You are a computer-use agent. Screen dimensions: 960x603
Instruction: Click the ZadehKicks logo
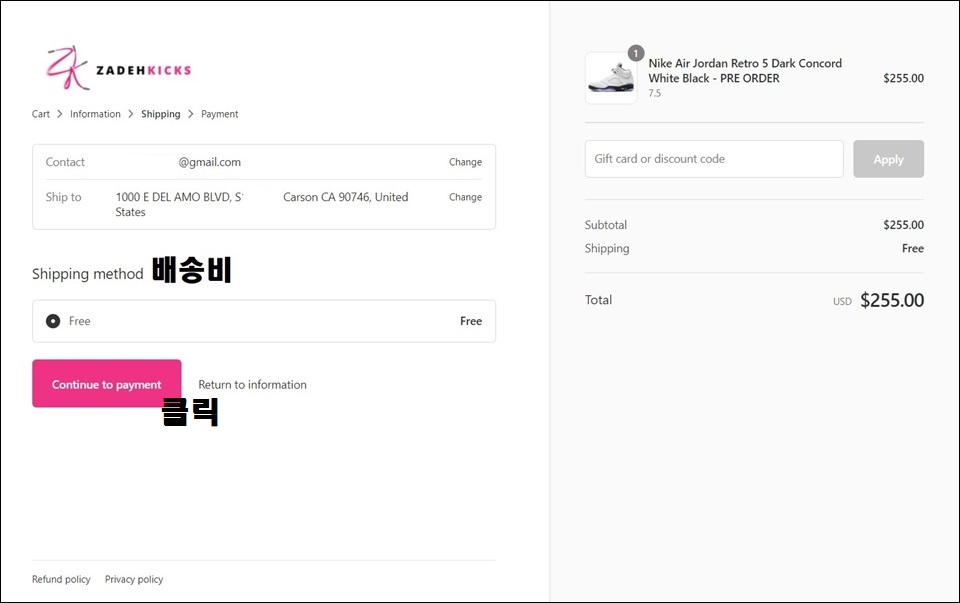[118, 68]
